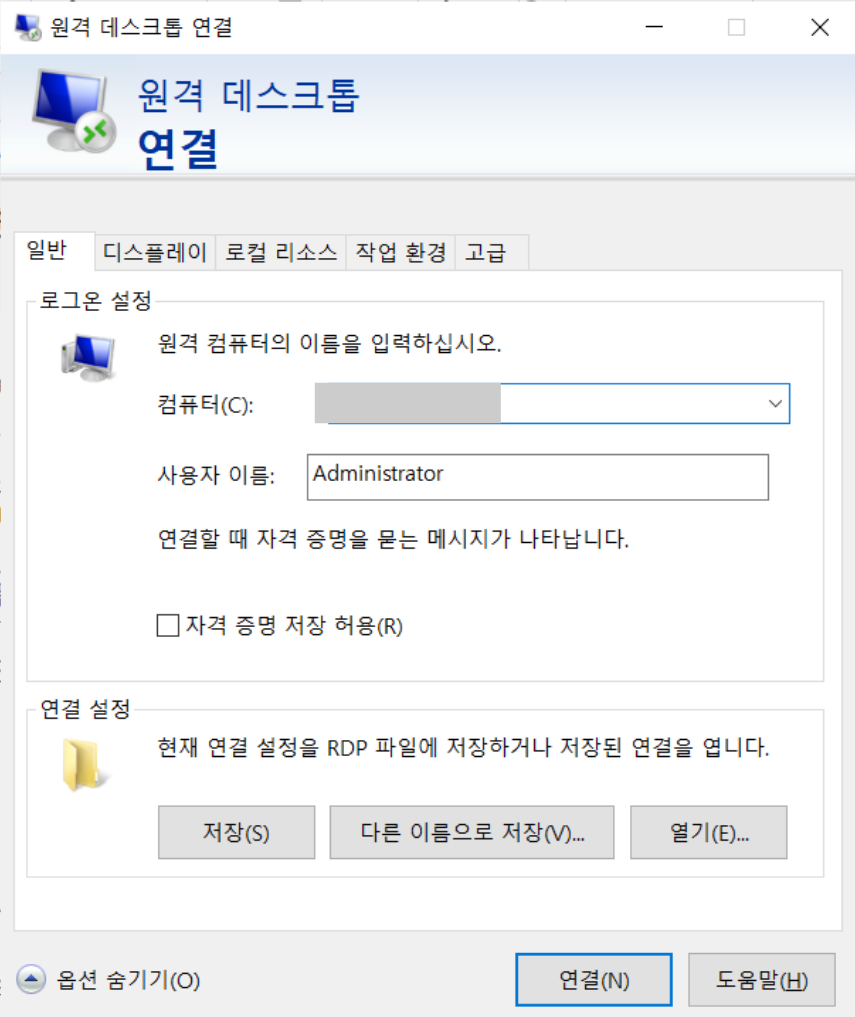Open saved connection with 열기(E) button
The width and height of the screenshot is (855, 1017).
click(x=708, y=832)
